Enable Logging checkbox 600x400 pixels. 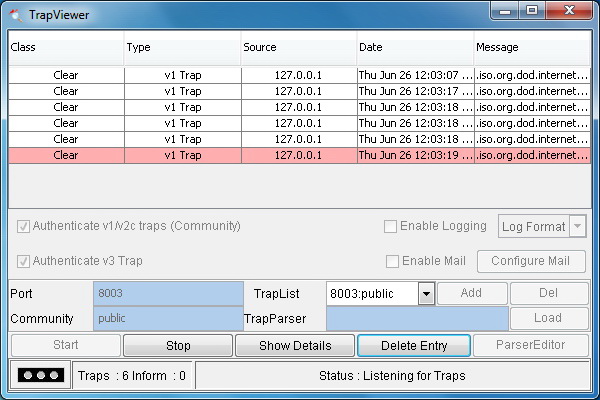[x=390, y=226]
